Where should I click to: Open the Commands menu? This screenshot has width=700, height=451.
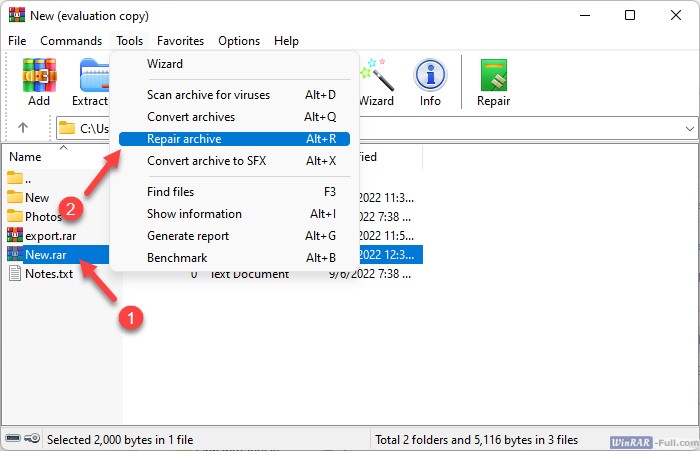click(71, 41)
